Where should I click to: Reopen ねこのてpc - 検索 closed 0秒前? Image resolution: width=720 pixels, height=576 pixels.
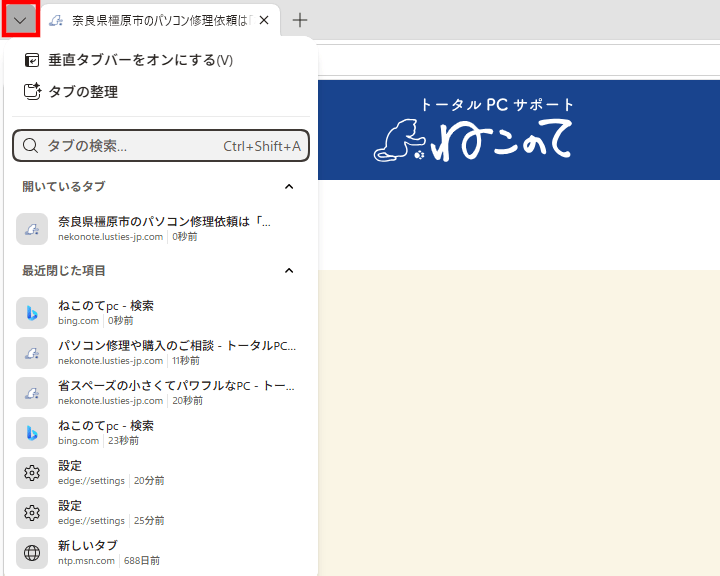click(161, 313)
